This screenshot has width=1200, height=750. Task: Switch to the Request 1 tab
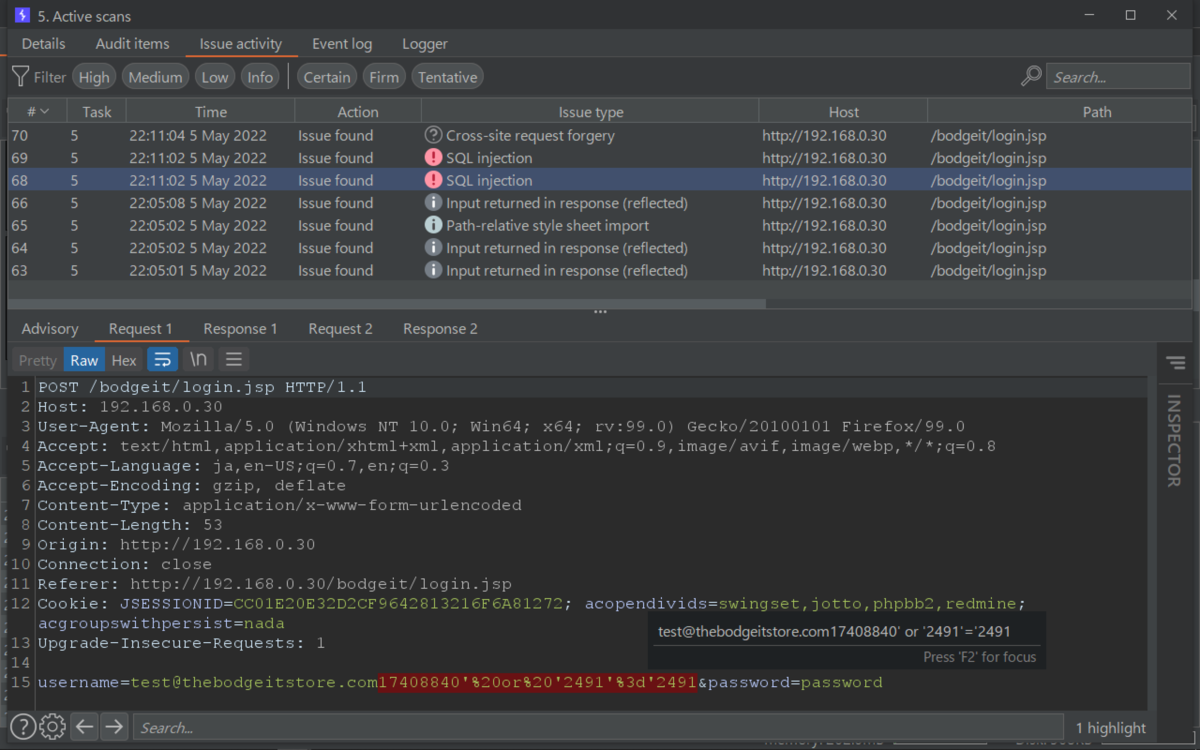(141, 329)
